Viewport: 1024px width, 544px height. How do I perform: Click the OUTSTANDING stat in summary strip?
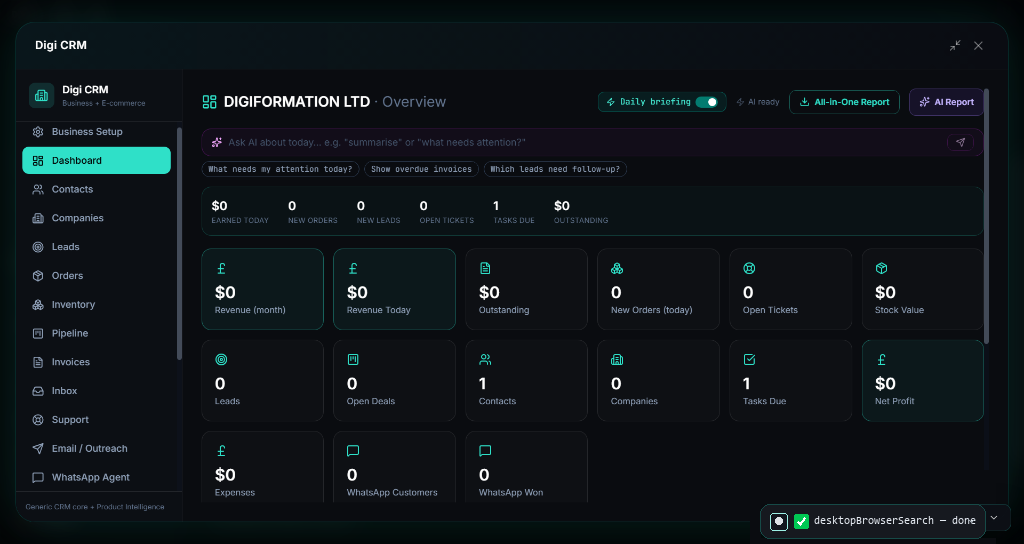pos(581,212)
